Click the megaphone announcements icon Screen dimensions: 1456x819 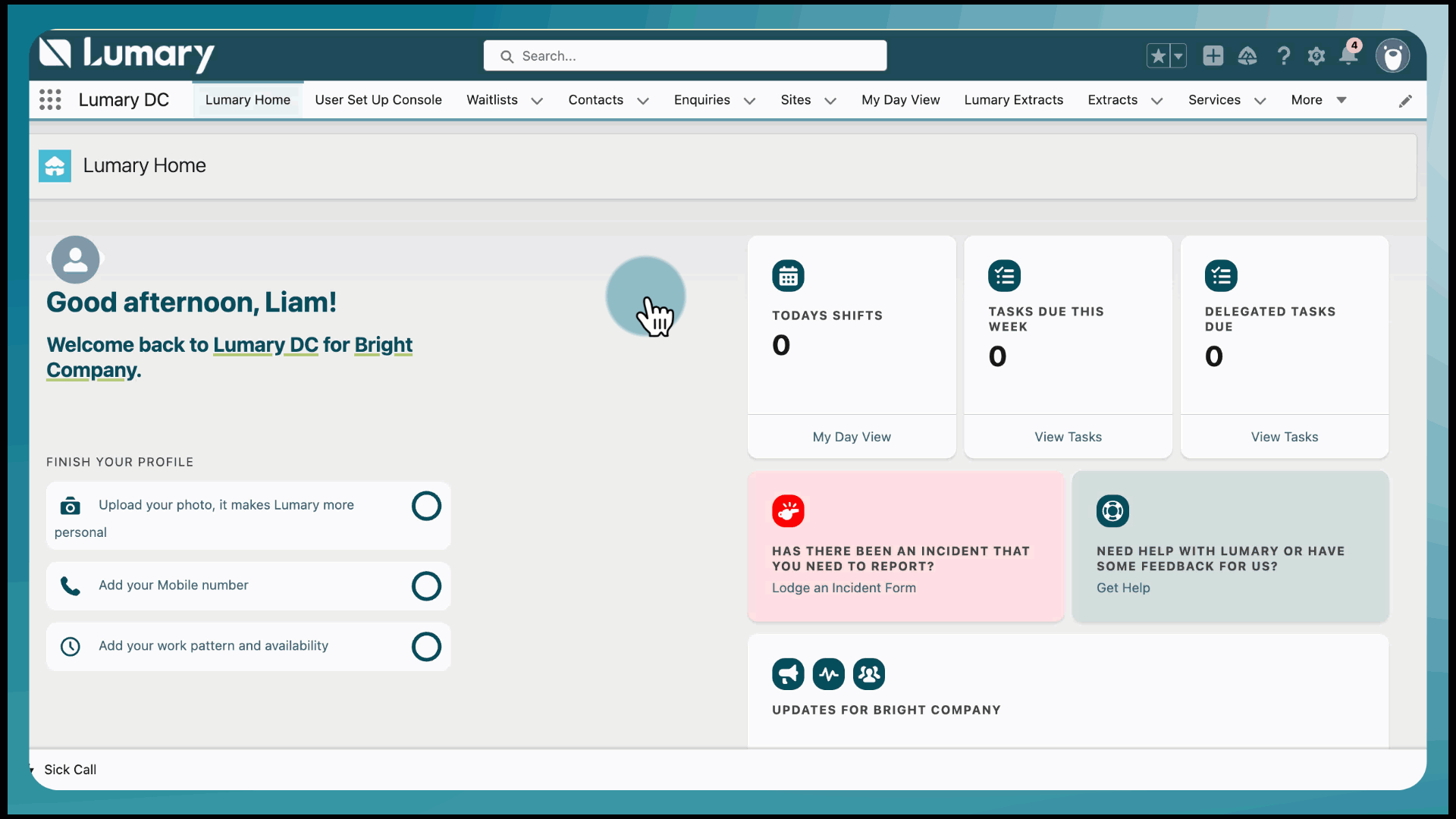coord(788,673)
